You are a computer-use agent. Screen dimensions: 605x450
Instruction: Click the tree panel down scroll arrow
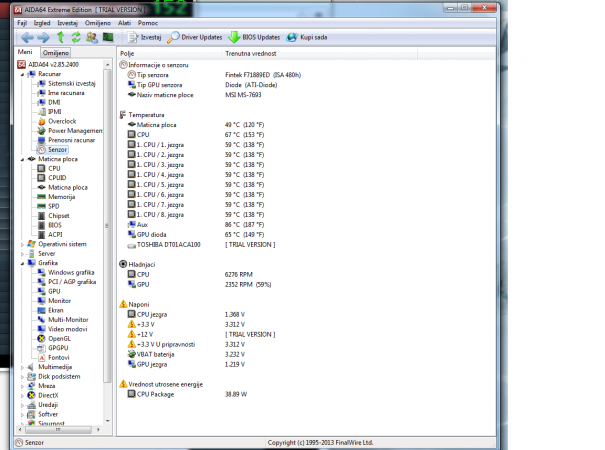108,421
